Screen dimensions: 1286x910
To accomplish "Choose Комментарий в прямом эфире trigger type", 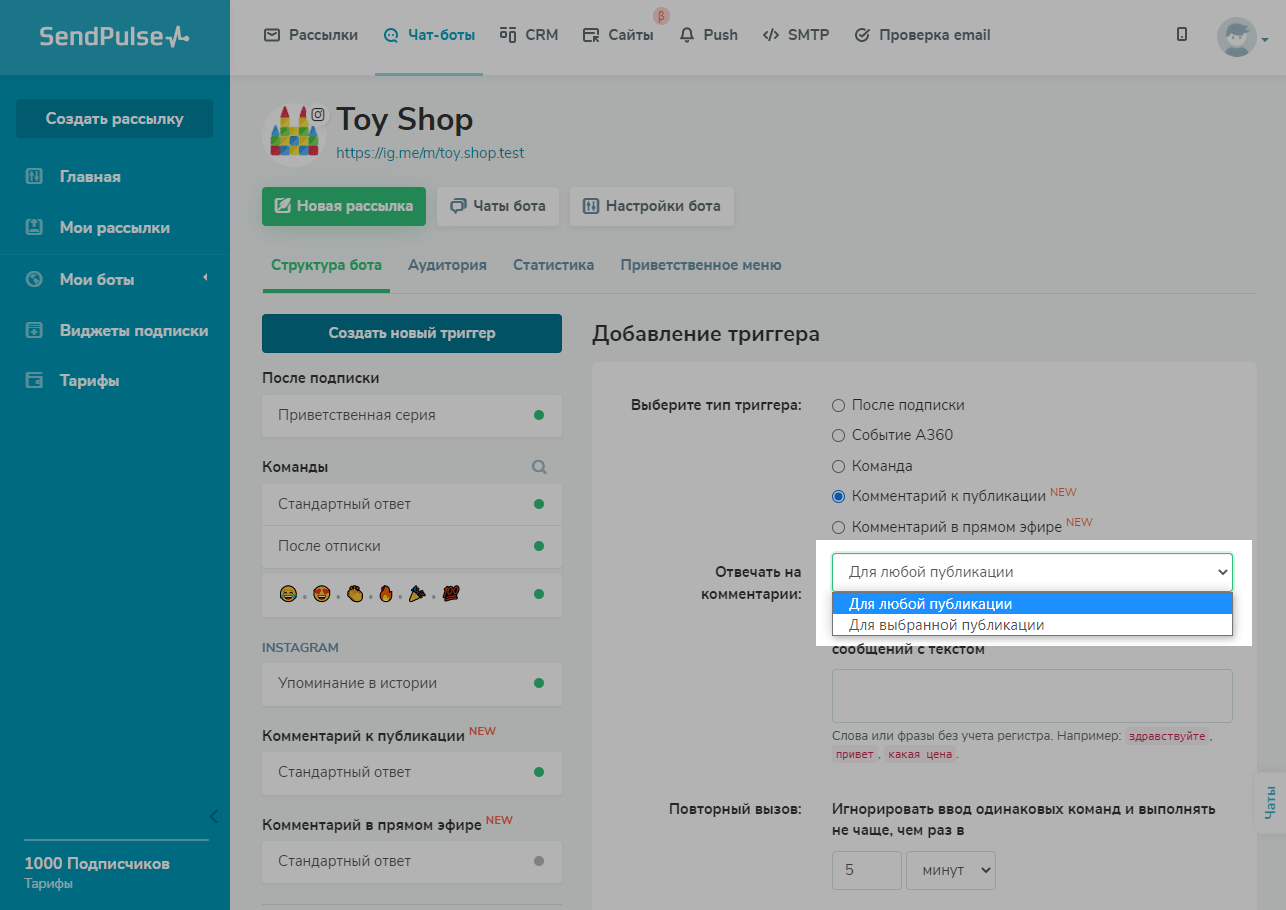I will click(839, 527).
